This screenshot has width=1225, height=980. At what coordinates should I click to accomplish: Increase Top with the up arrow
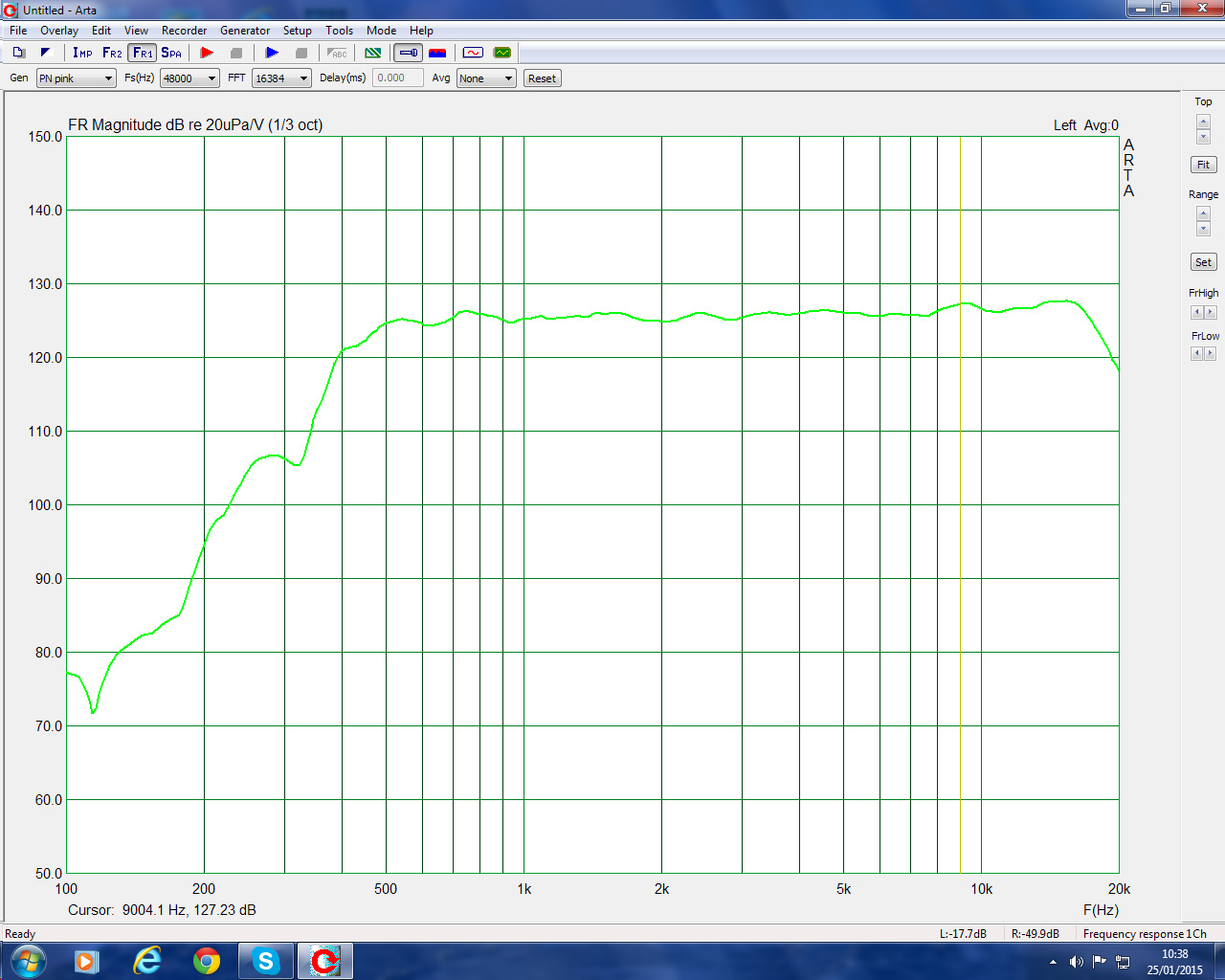(x=1203, y=122)
